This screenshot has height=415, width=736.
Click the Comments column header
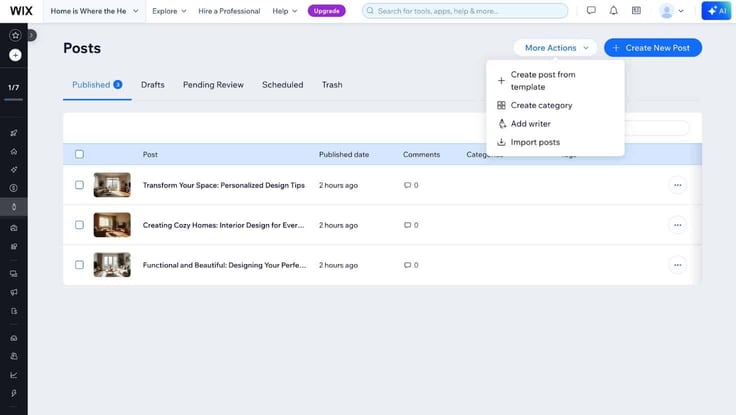[x=422, y=154]
